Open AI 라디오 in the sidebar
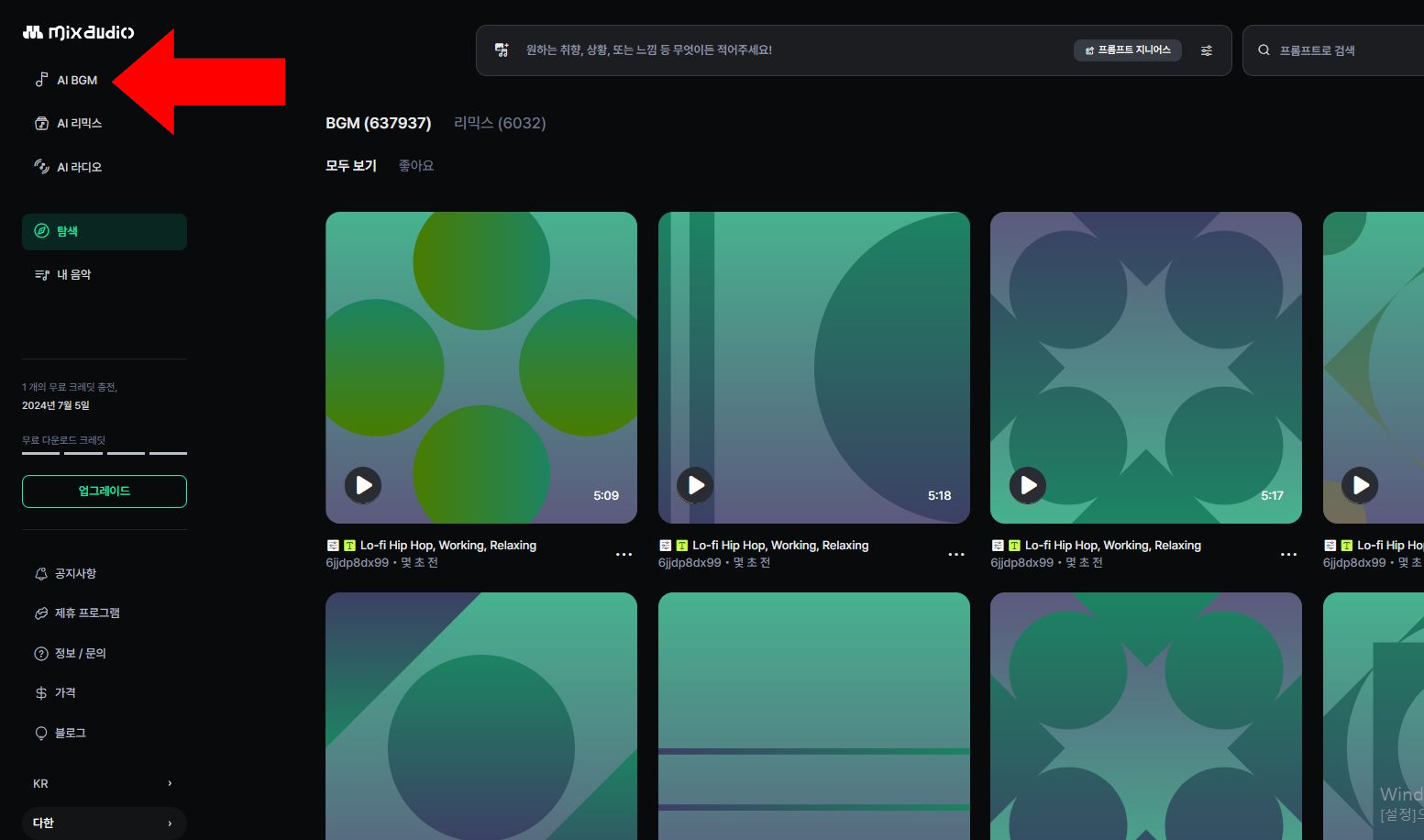 coord(68,167)
